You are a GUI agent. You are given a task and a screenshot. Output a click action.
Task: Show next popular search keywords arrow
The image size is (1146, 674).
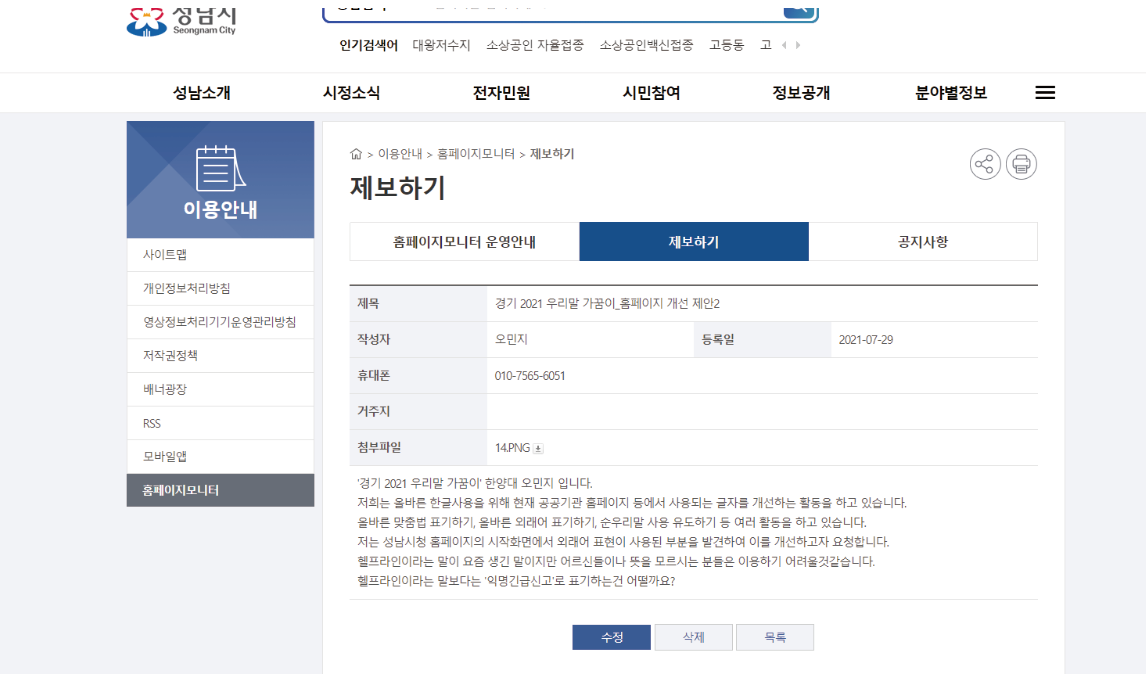click(797, 45)
